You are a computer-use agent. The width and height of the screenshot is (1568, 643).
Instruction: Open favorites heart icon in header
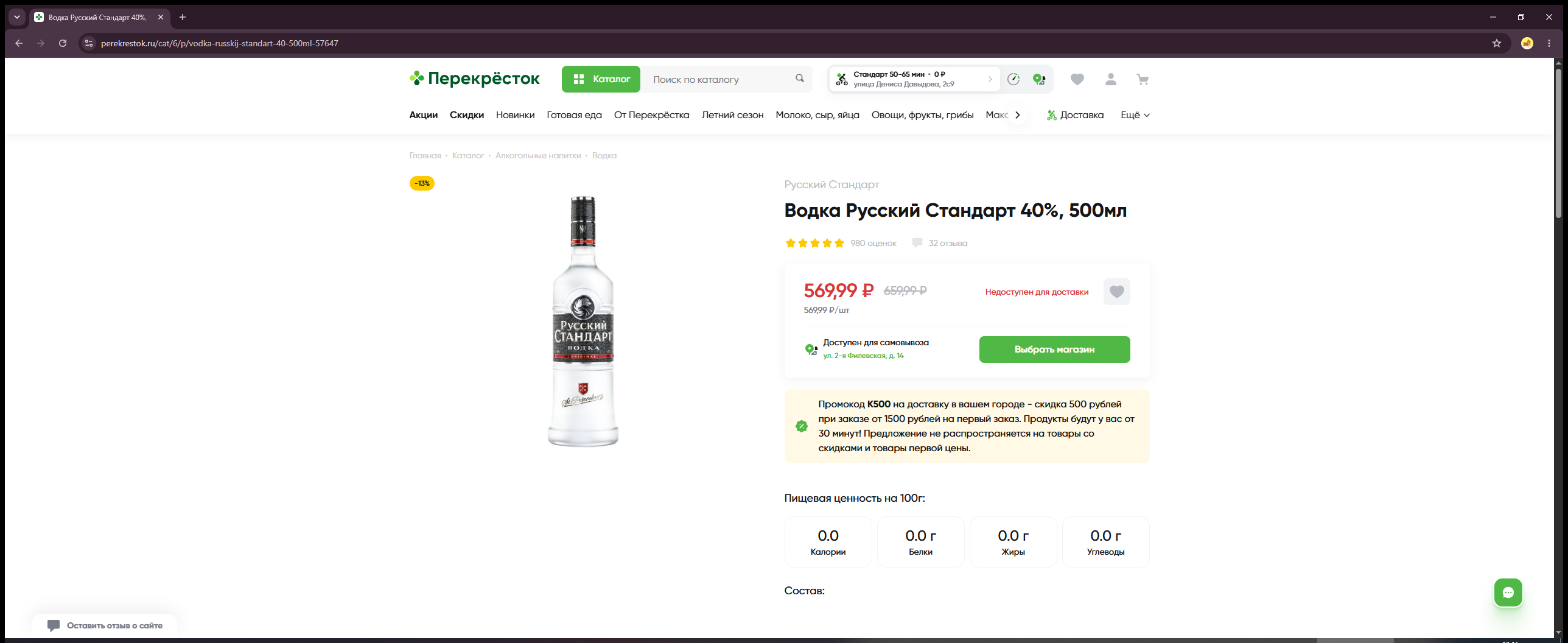(x=1077, y=79)
